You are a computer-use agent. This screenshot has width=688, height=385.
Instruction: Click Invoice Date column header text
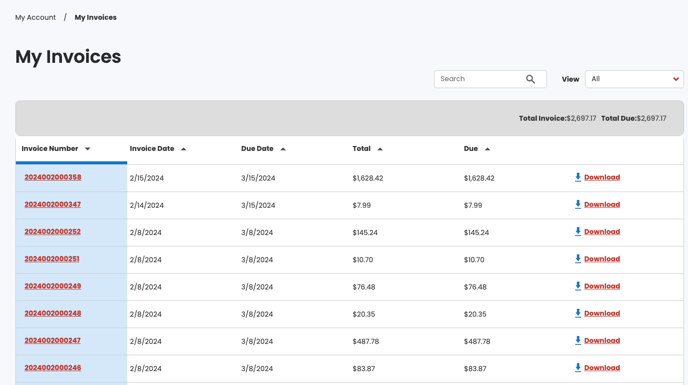pyautogui.click(x=152, y=148)
